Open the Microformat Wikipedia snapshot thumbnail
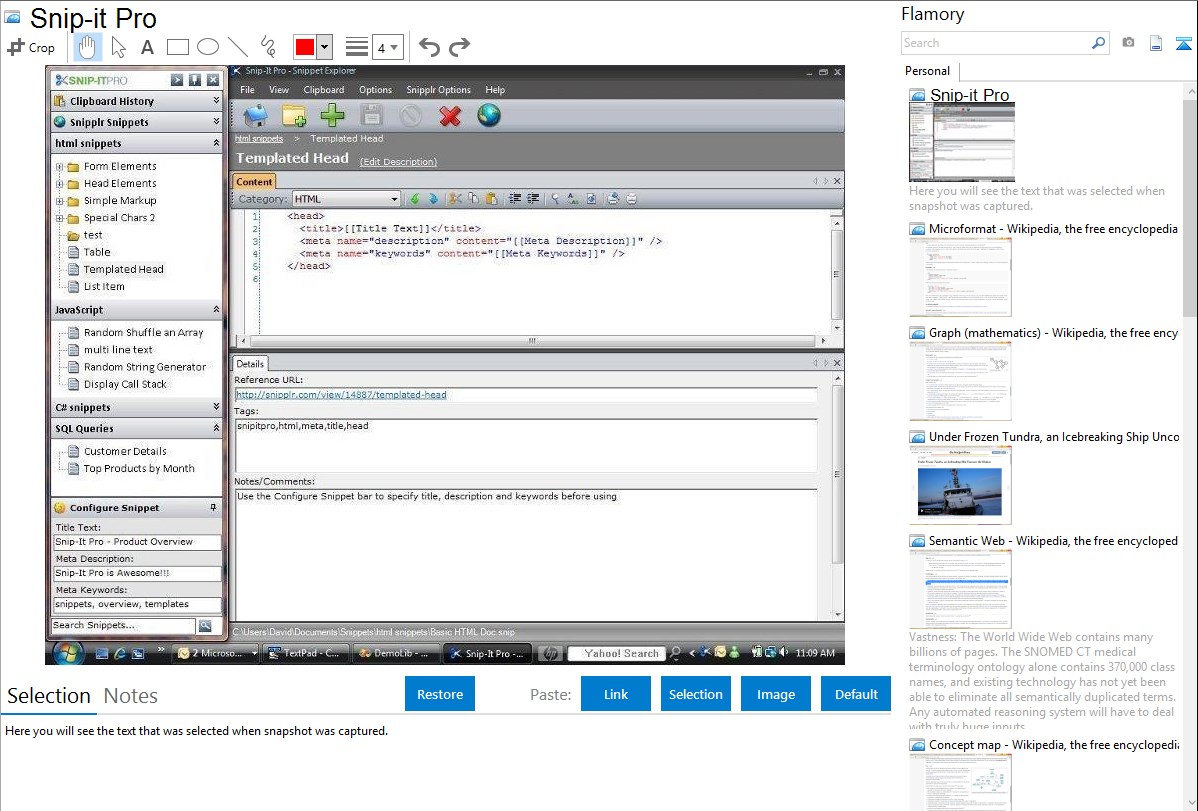Image resolution: width=1198 pixels, height=811 pixels. pos(960,277)
